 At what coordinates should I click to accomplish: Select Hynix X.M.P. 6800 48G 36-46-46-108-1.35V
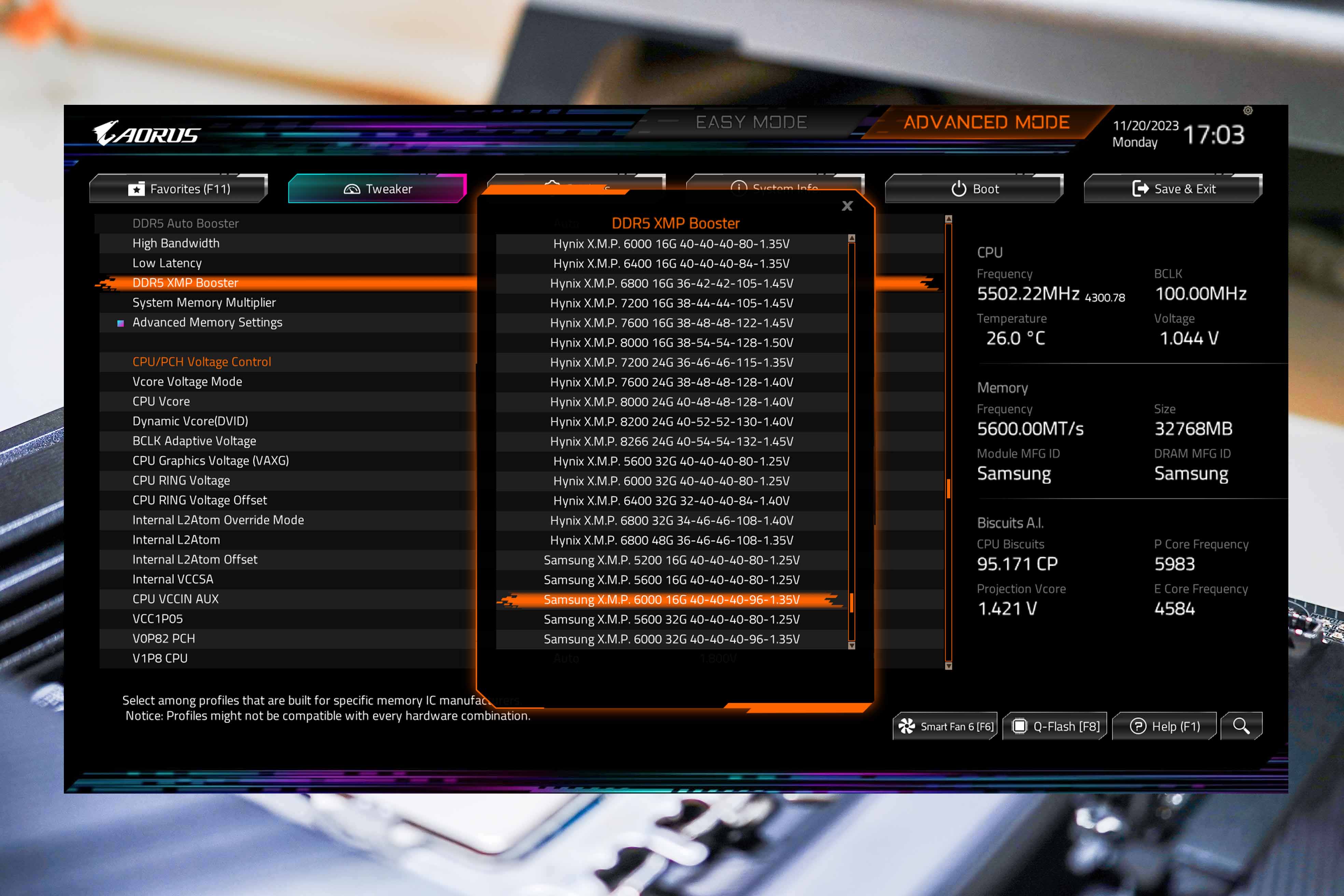click(x=671, y=541)
